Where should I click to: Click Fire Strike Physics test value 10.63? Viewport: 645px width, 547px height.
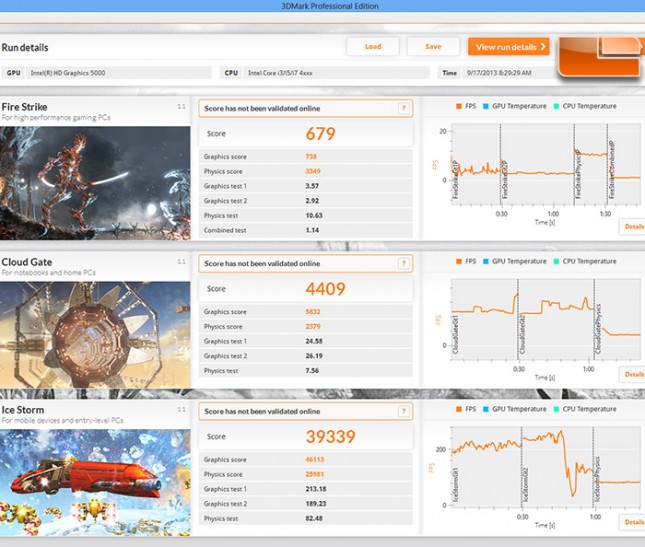tap(314, 216)
